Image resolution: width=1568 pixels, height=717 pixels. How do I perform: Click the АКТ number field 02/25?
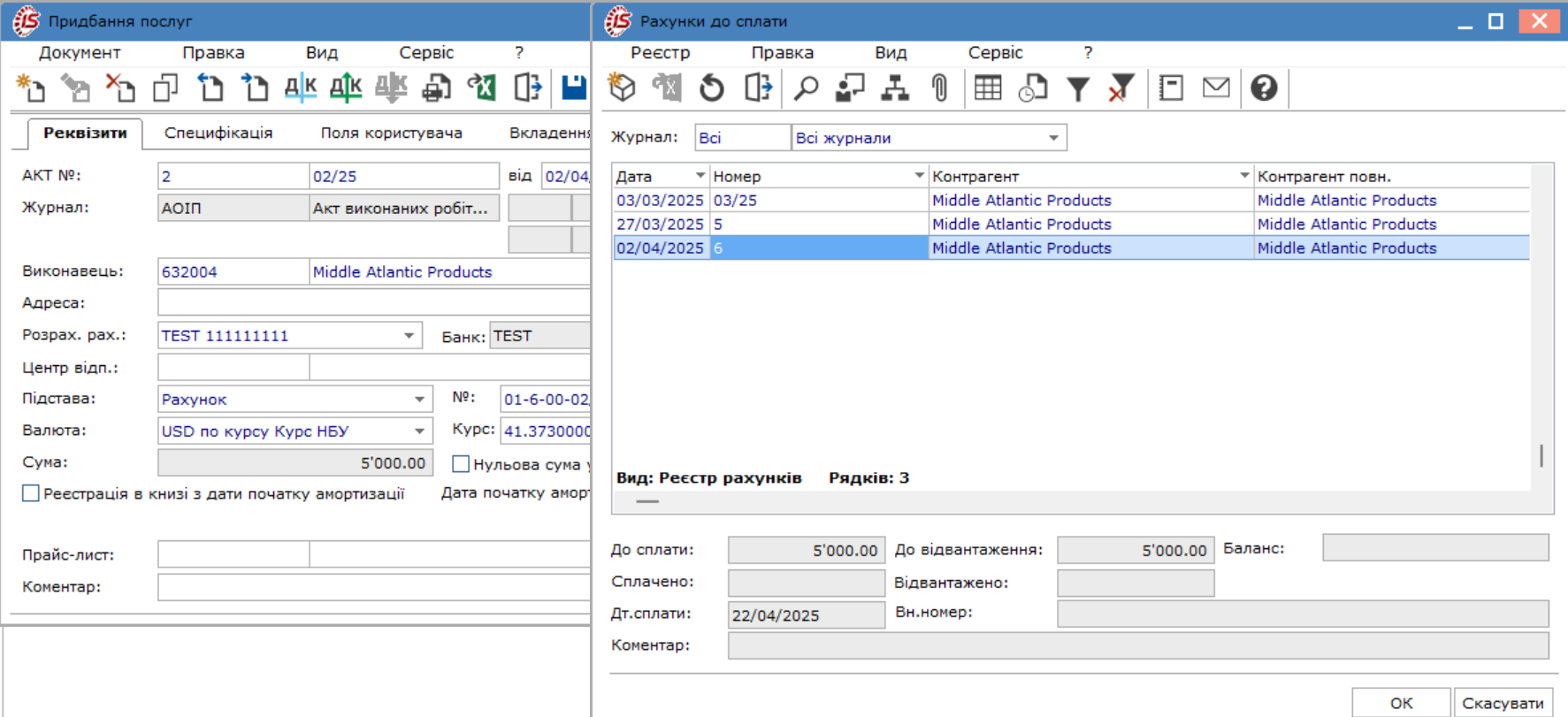[x=404, y=176]
